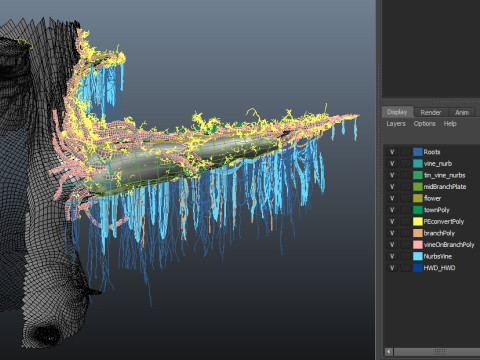Toggle visibility of flower layer
The width and height of the screenshot is (480, 360).
pyautogui.click(x=392, y=198)
